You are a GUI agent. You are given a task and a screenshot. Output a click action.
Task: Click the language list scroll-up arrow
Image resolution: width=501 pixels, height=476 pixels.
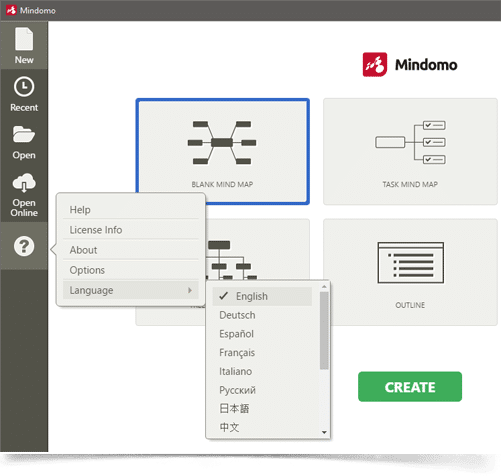(x=324, y=286)
